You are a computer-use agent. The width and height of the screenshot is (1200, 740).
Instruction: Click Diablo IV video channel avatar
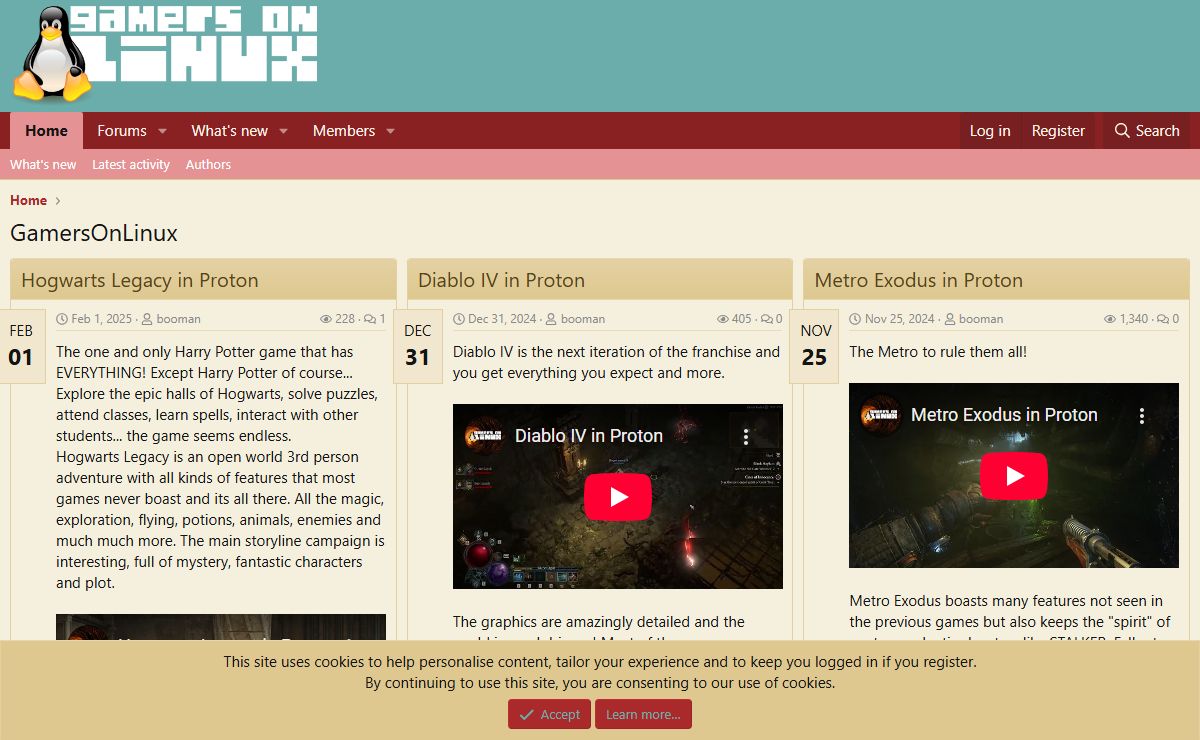485,436
